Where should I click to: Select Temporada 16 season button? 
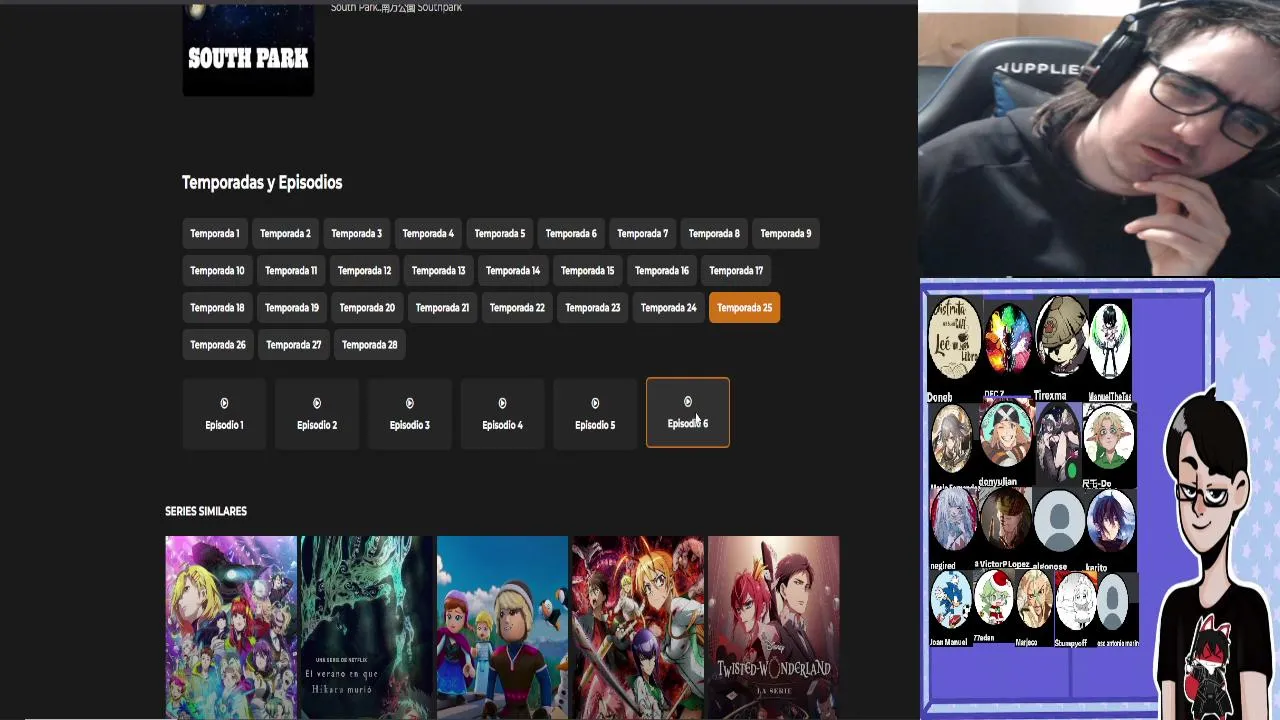tap(662, 271)
